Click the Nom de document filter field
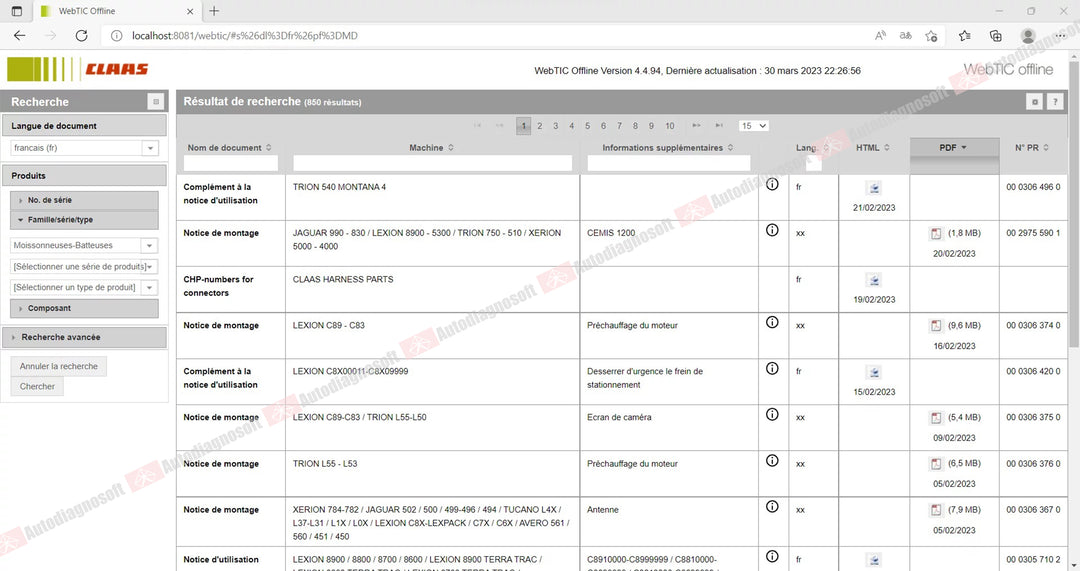Image resolution: width=1080 pixels, height=571 pixels. coord(231,163)
